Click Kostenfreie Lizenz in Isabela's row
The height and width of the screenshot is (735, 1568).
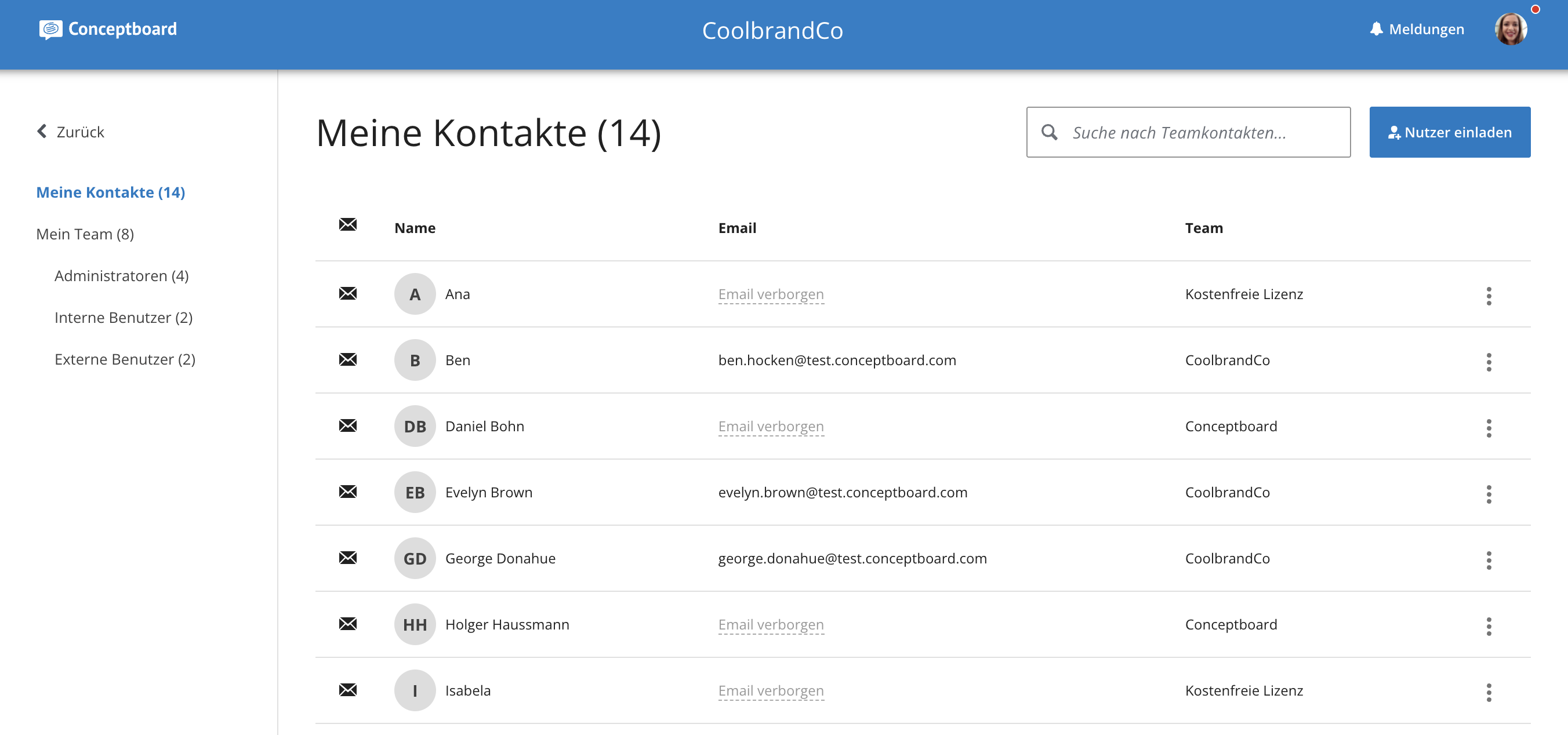1244,690
